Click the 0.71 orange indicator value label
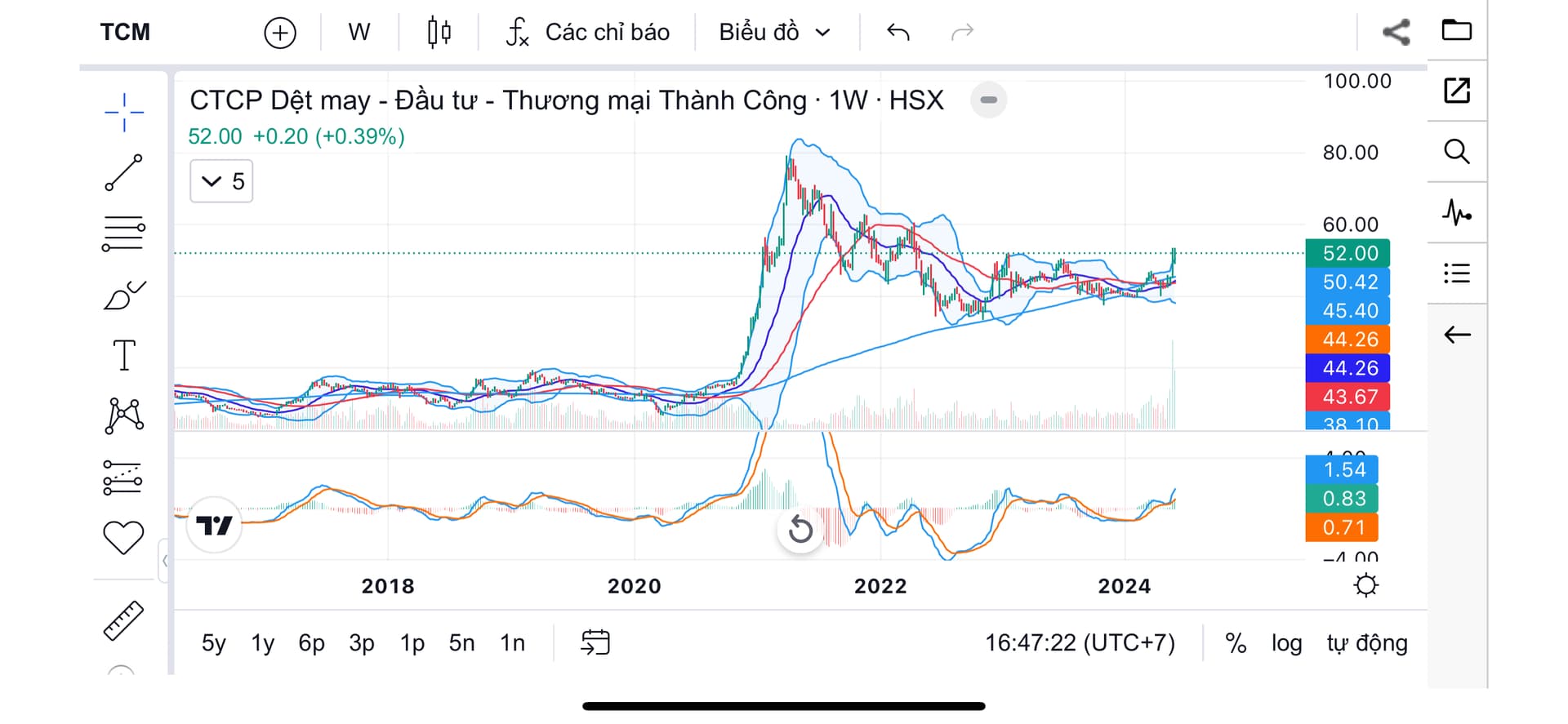The width and height of the screenshot is (1568, 724). tap(1342, 527)
